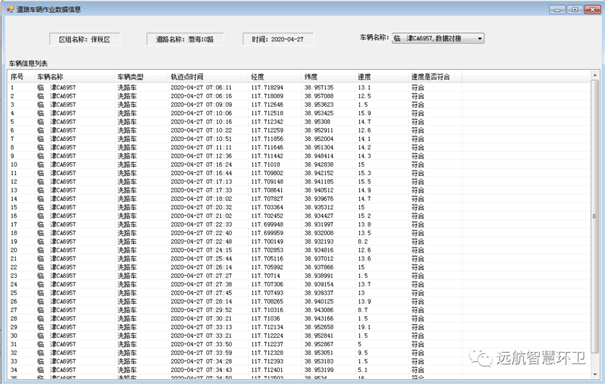The width and height of the screenshot is (605, 384).
Task: Click sequence number 33 in 序号 column
Action: (x=14, y=361)
